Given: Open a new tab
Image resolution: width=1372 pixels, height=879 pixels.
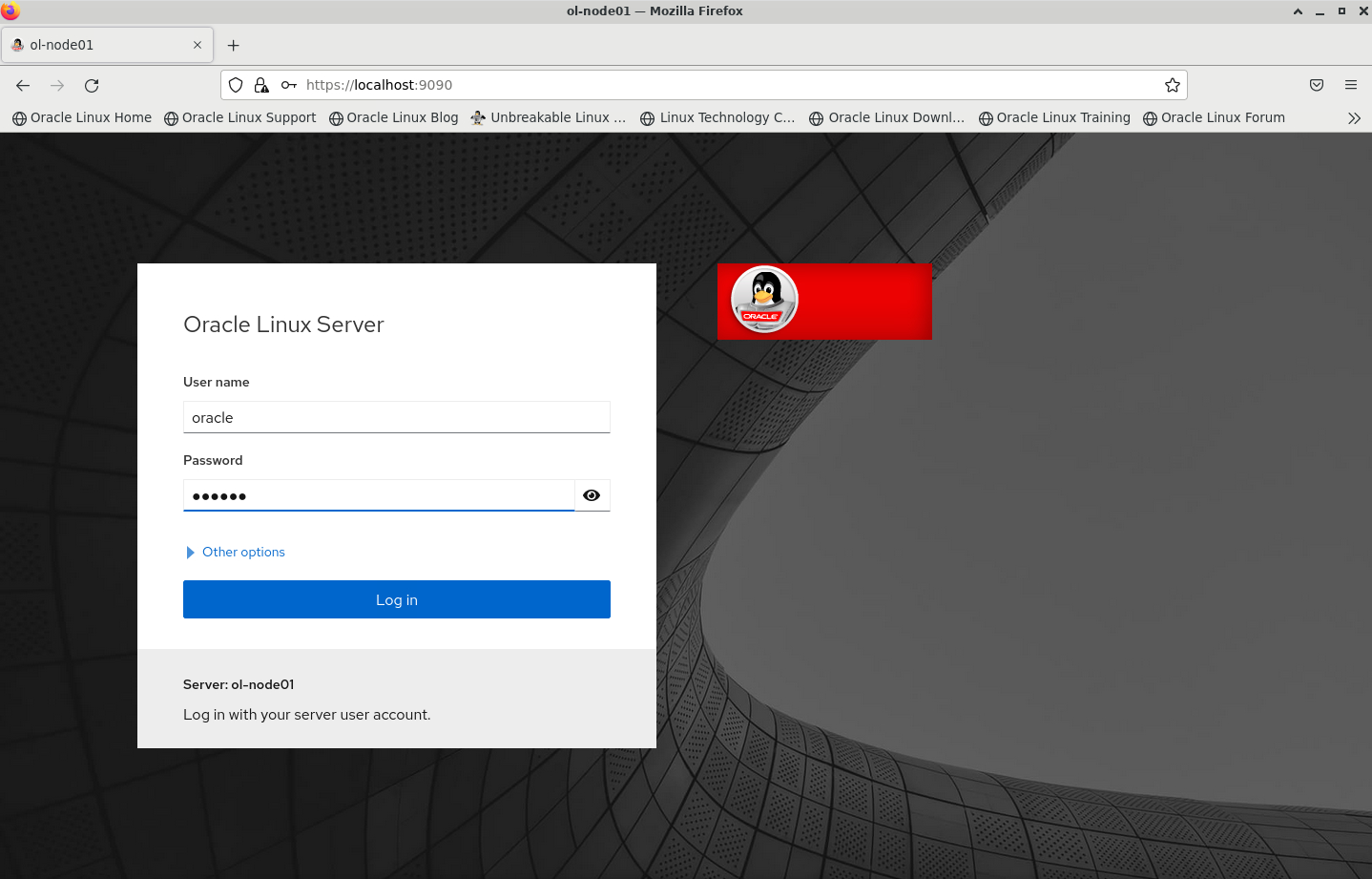Looking at the screenshot, I should coord(233,45).
